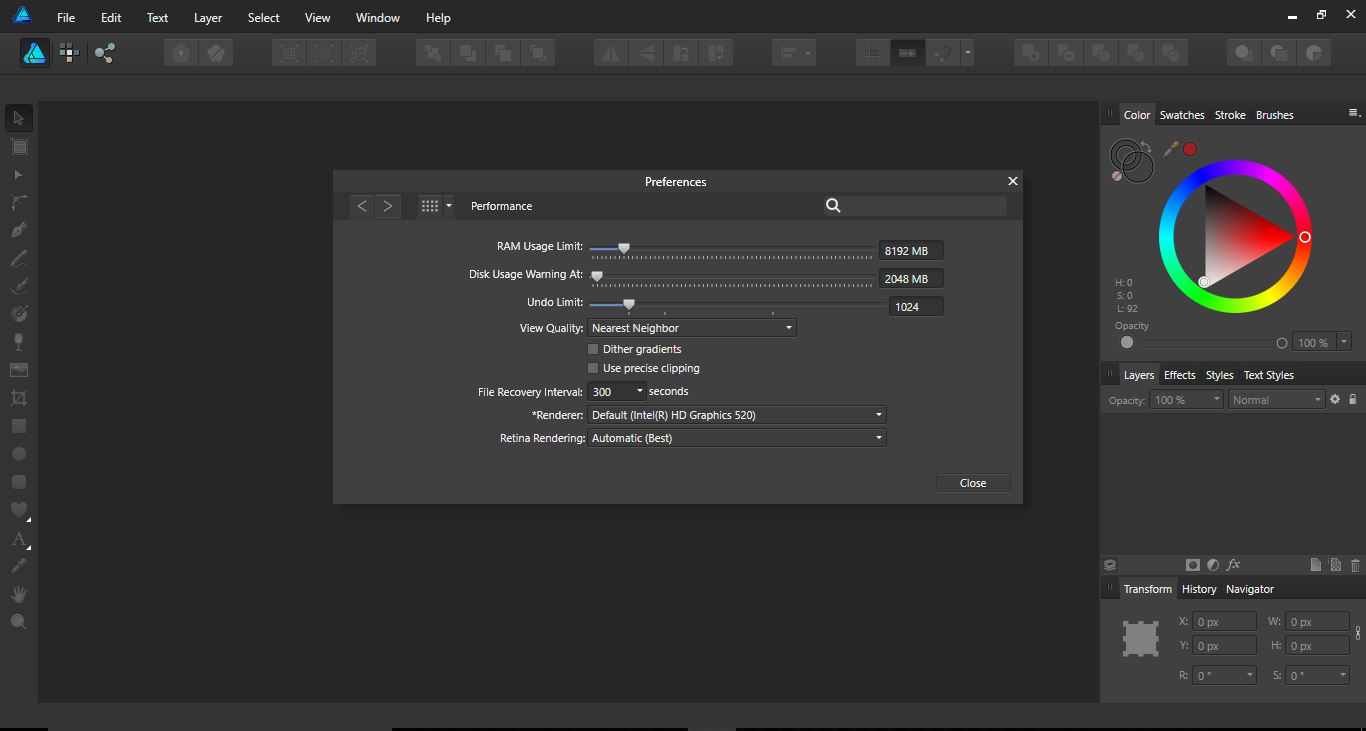Open layer effects via the fx icon

pyautogui.click(x=1233, y=564)
